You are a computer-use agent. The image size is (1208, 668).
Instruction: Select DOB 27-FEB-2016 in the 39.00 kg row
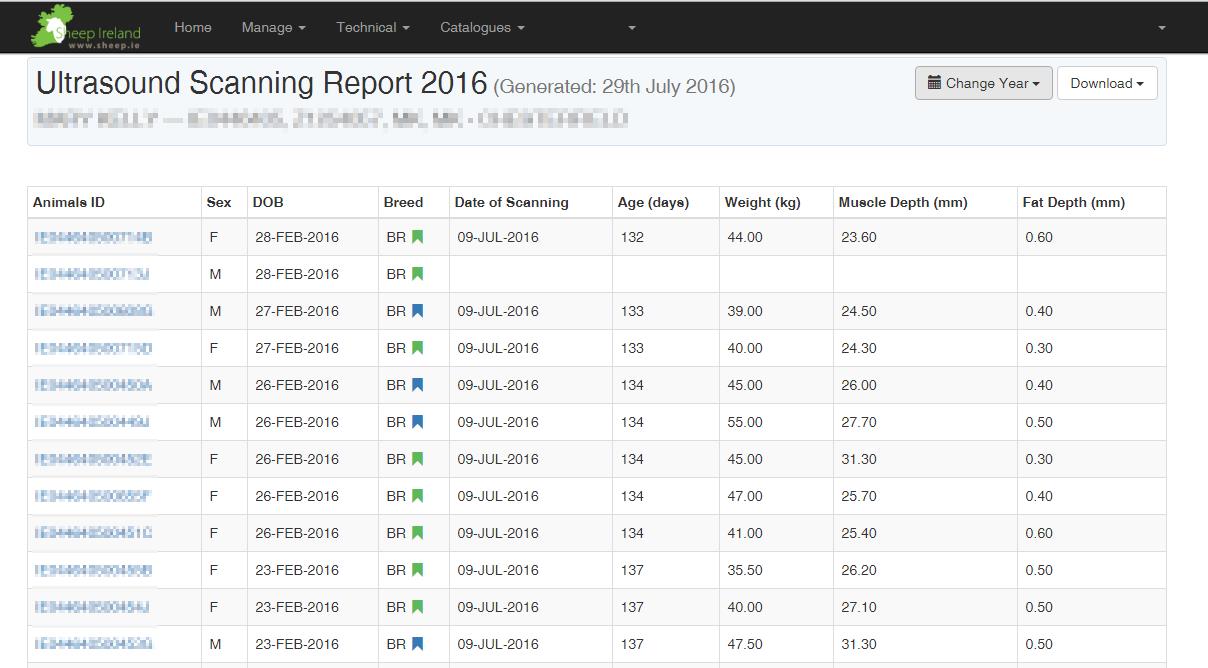296,311
